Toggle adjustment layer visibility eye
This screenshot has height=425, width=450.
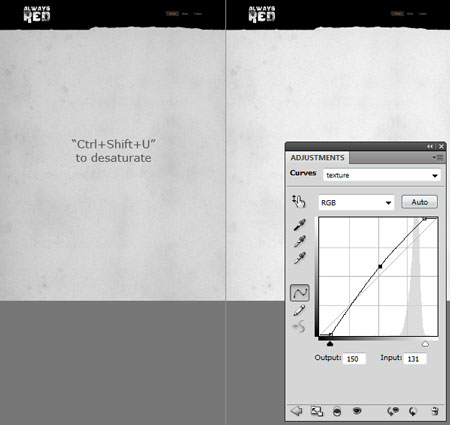pyautogui.click(x=357, y=411)
